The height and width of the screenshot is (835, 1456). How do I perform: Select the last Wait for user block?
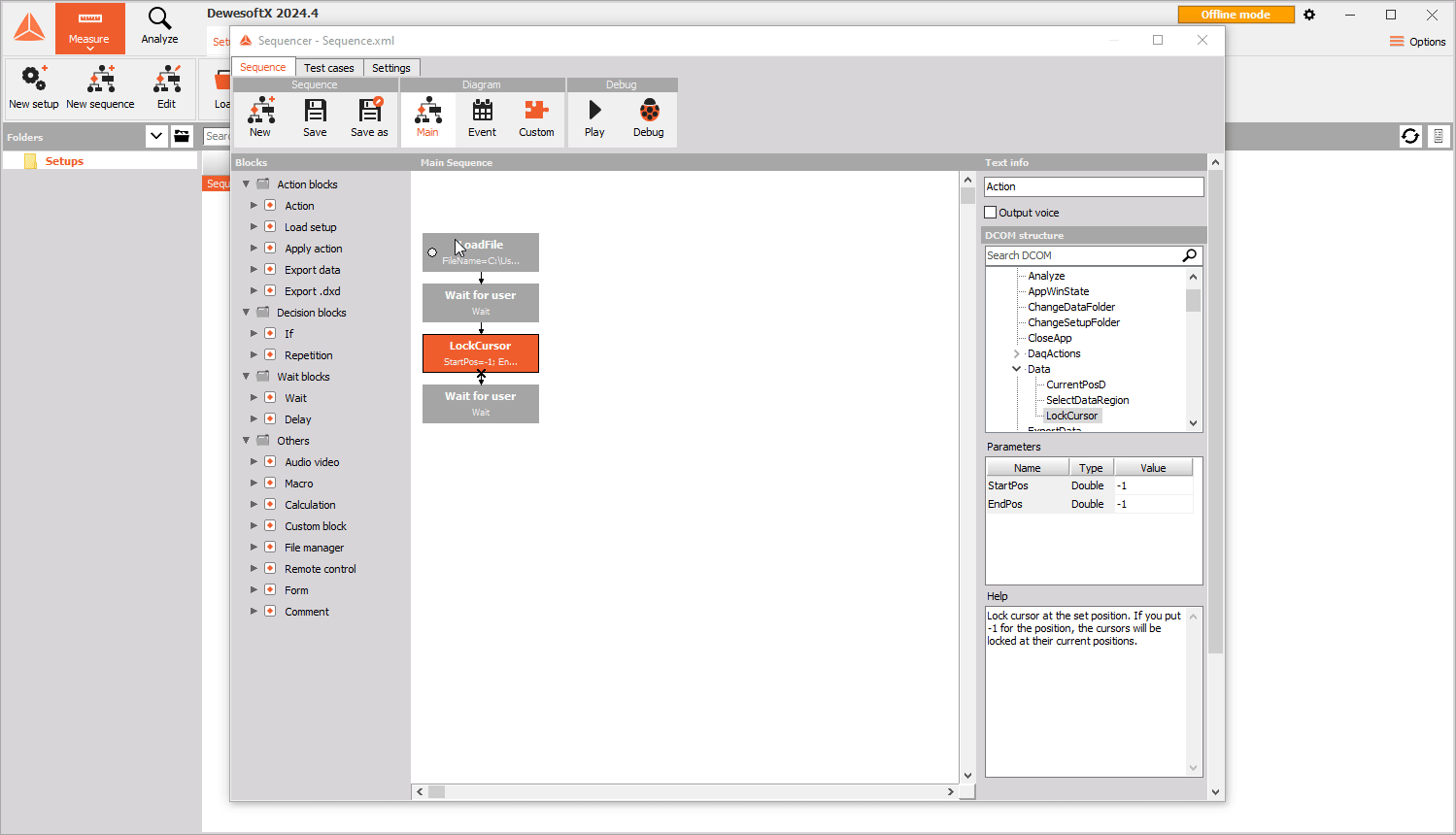coord(481,404)
